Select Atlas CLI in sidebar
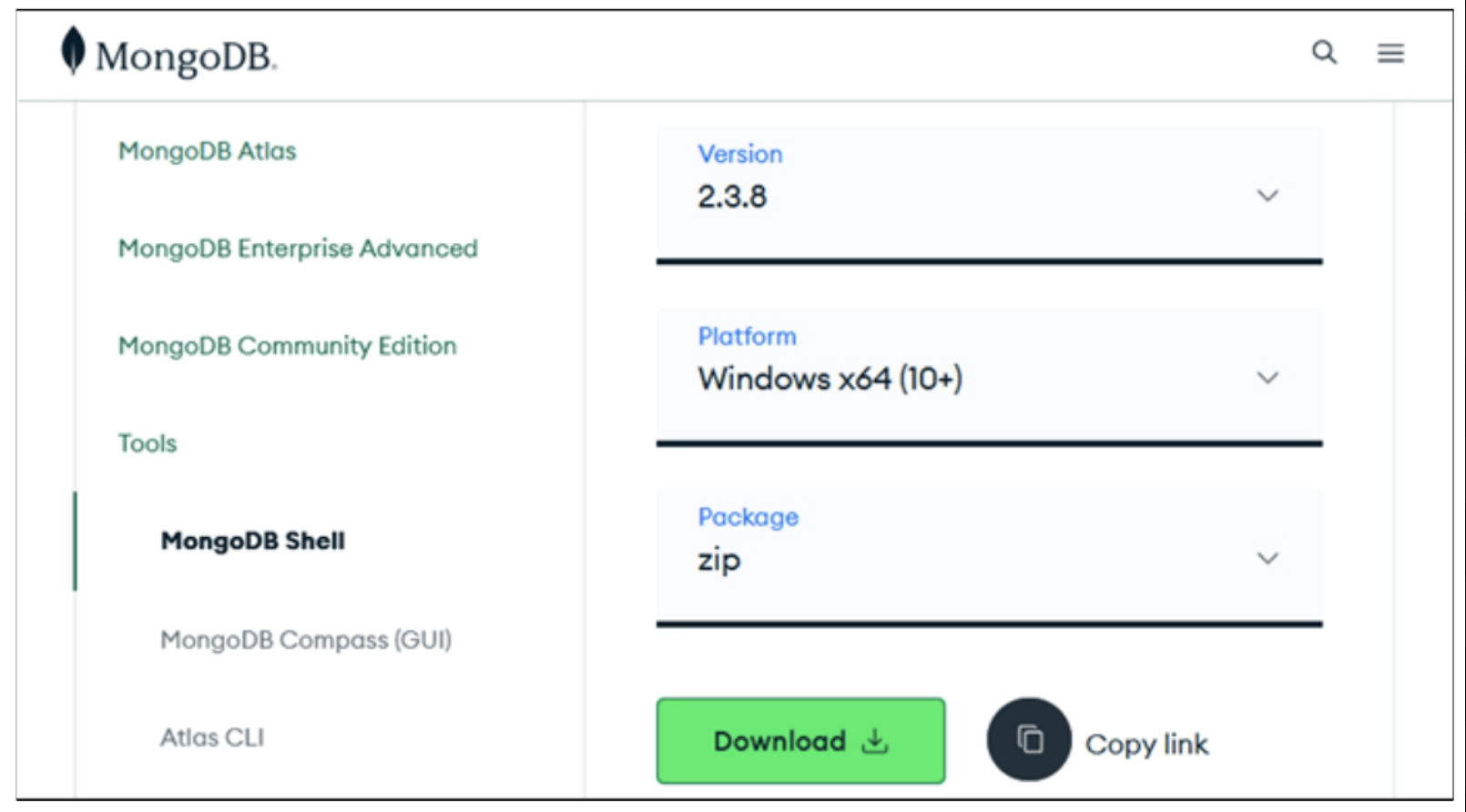 [x=212, y=737]
